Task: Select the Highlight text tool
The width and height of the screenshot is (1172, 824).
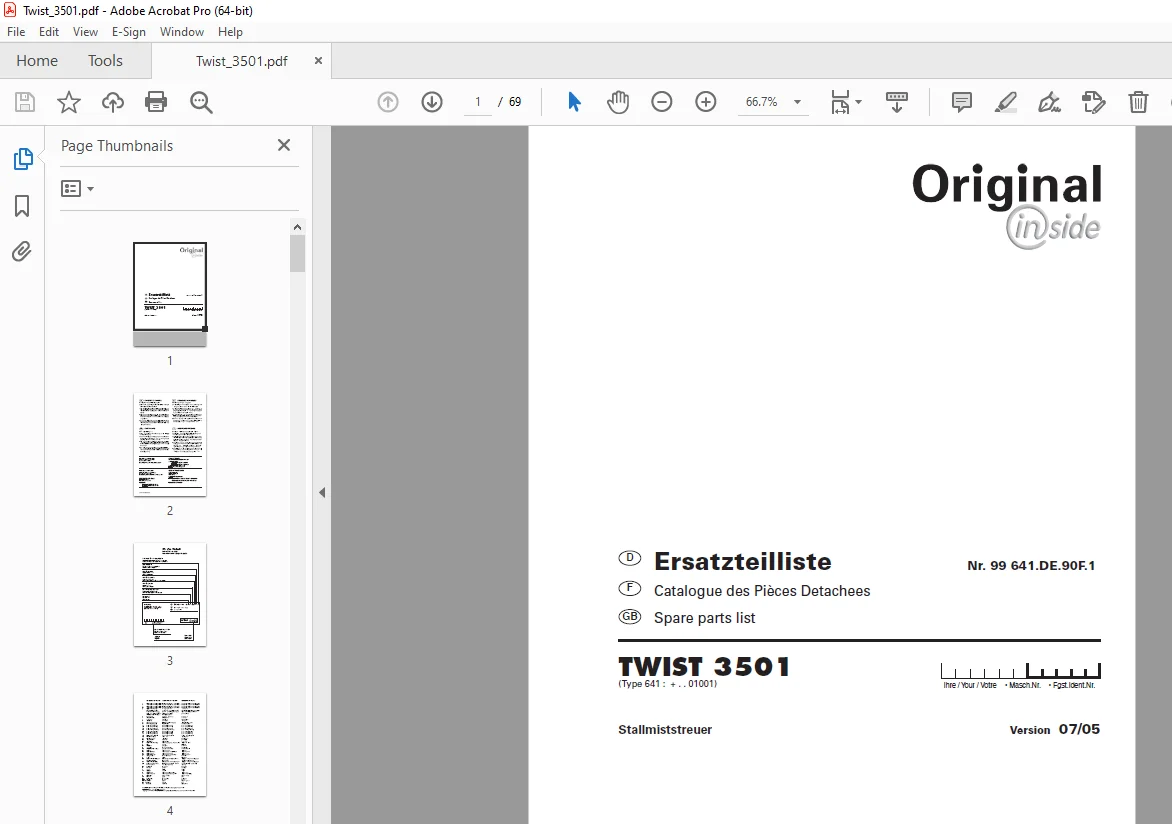Action: [x=1006, y=102]
